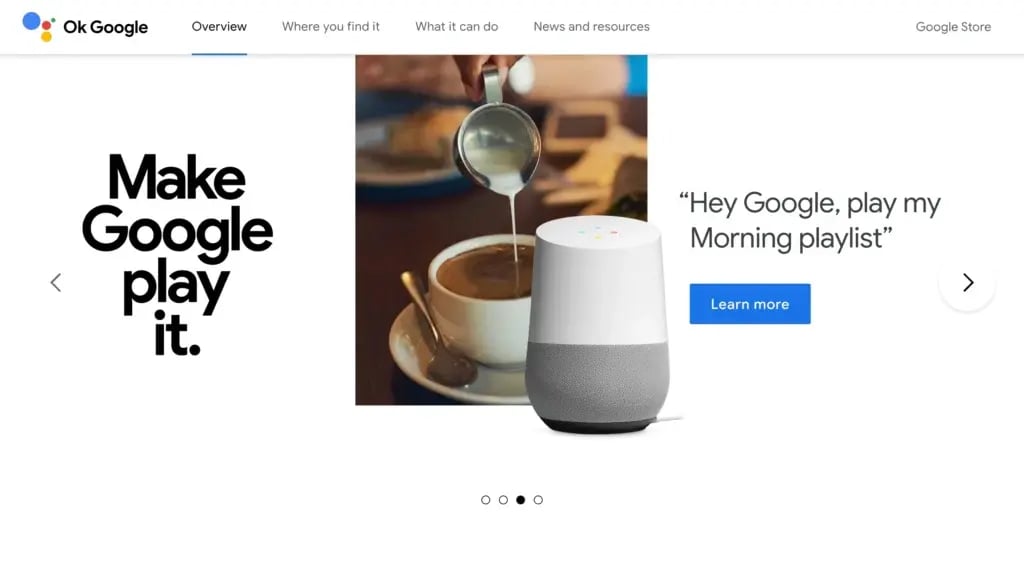The height and width of the screenshot is (561, 1024).
Task: Click the colored LED lights on speaker
Action: pos(598,232)
